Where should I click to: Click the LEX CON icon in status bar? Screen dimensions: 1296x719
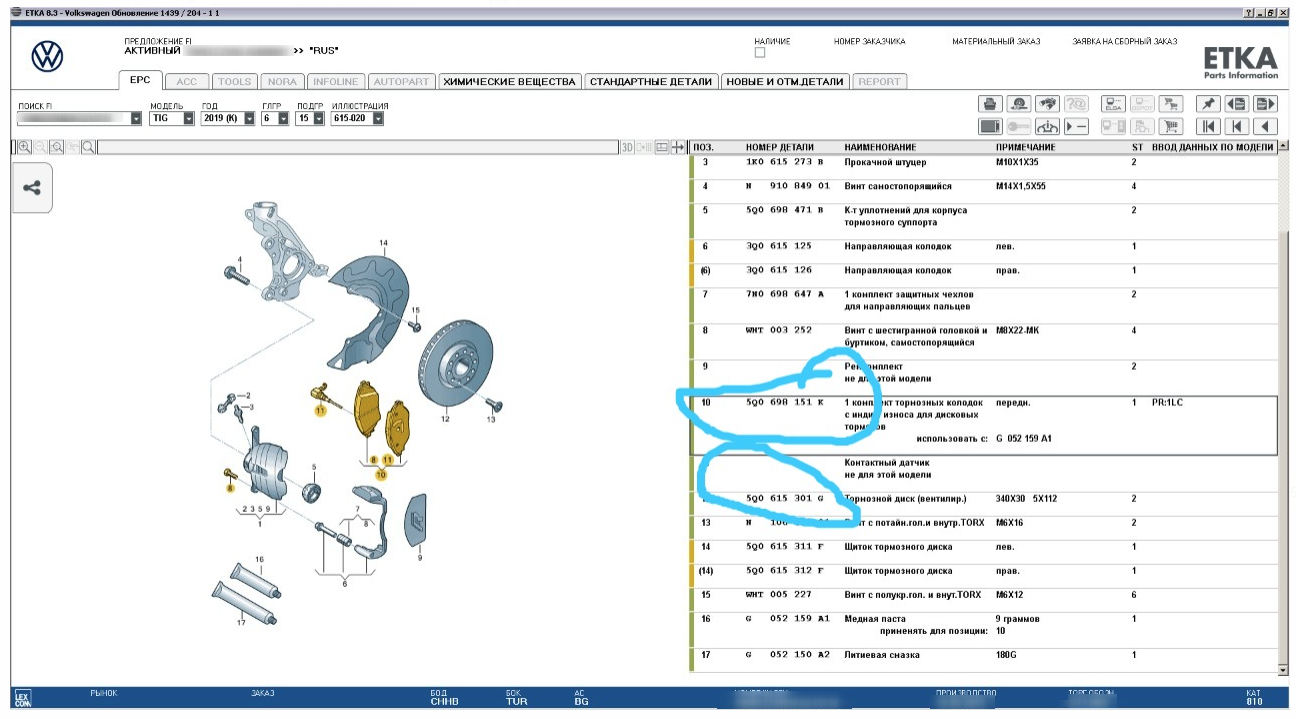click(23, 698)
